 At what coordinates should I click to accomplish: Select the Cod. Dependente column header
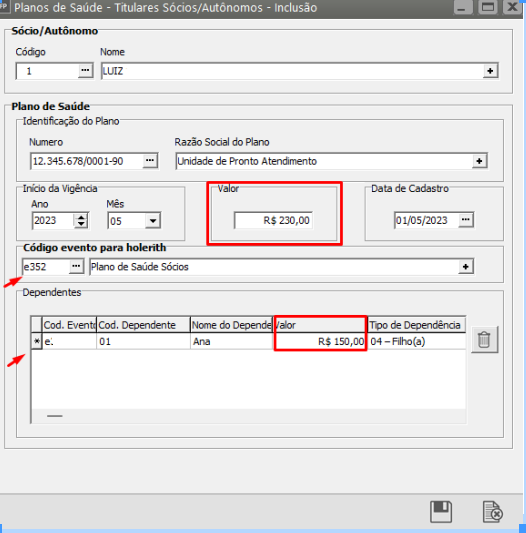[143, 325]
